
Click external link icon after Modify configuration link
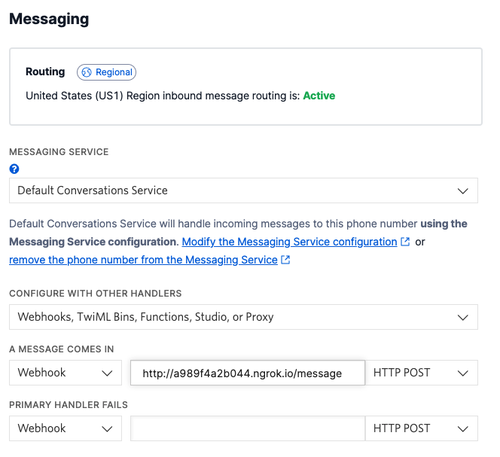point(405,242)
